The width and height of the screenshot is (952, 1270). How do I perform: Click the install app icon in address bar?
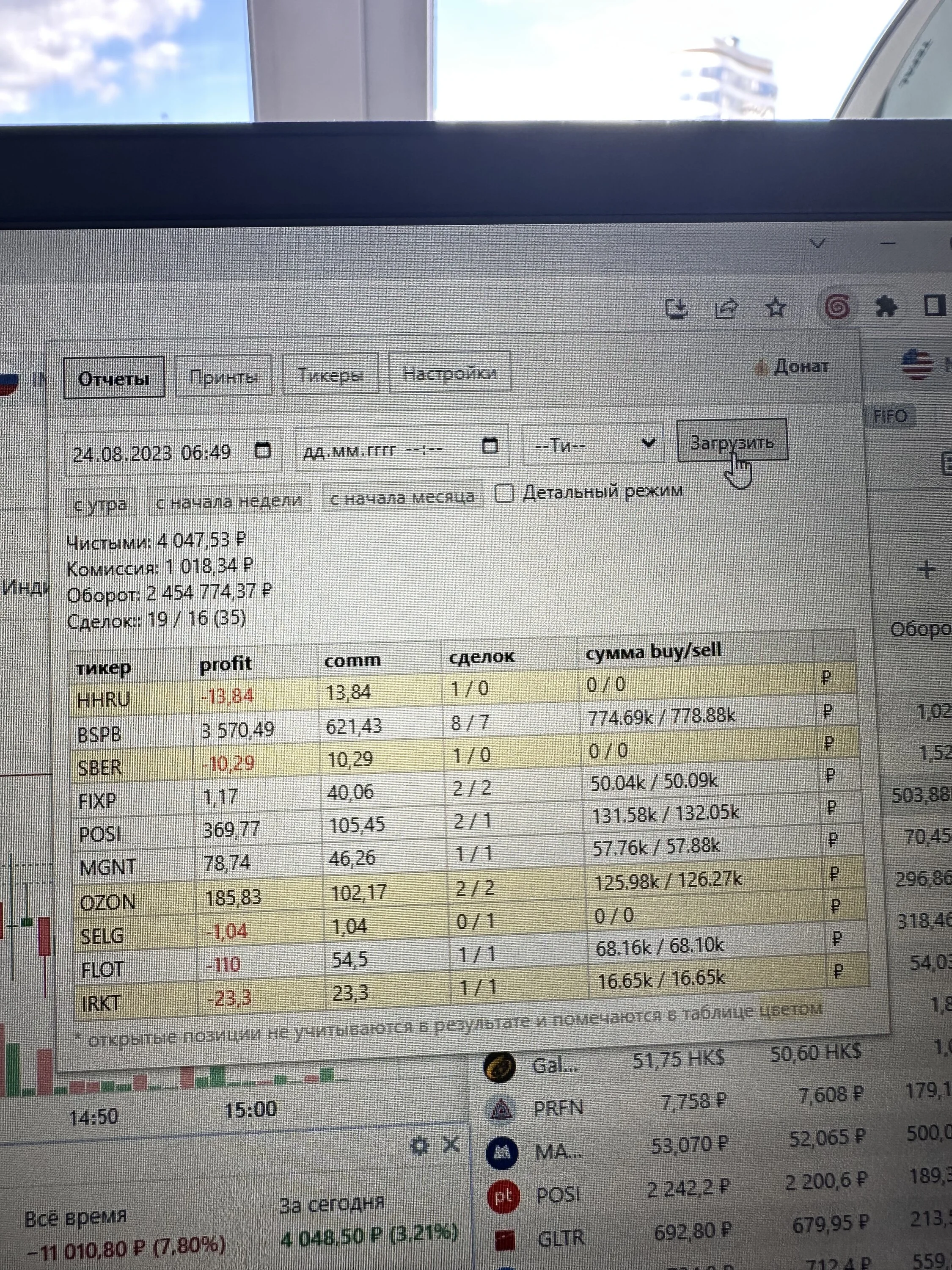pos(677,309)
